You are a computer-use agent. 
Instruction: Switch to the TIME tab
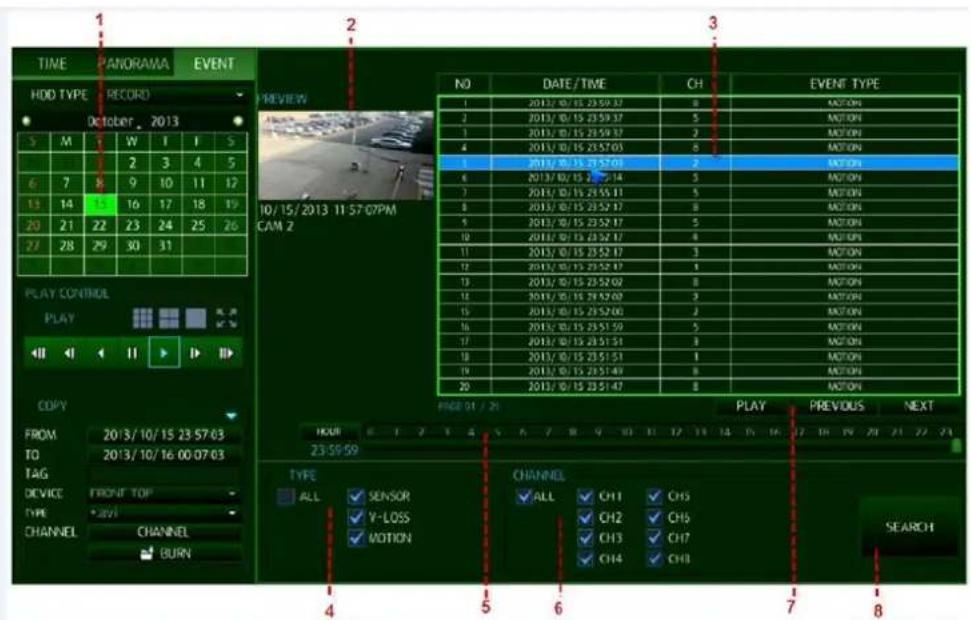52,64
